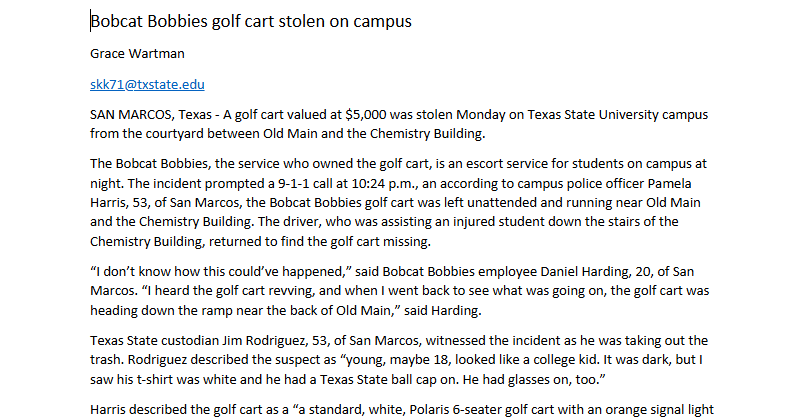Click on Daniel Harding's name in quote paragraph

(x=584, y=271)
